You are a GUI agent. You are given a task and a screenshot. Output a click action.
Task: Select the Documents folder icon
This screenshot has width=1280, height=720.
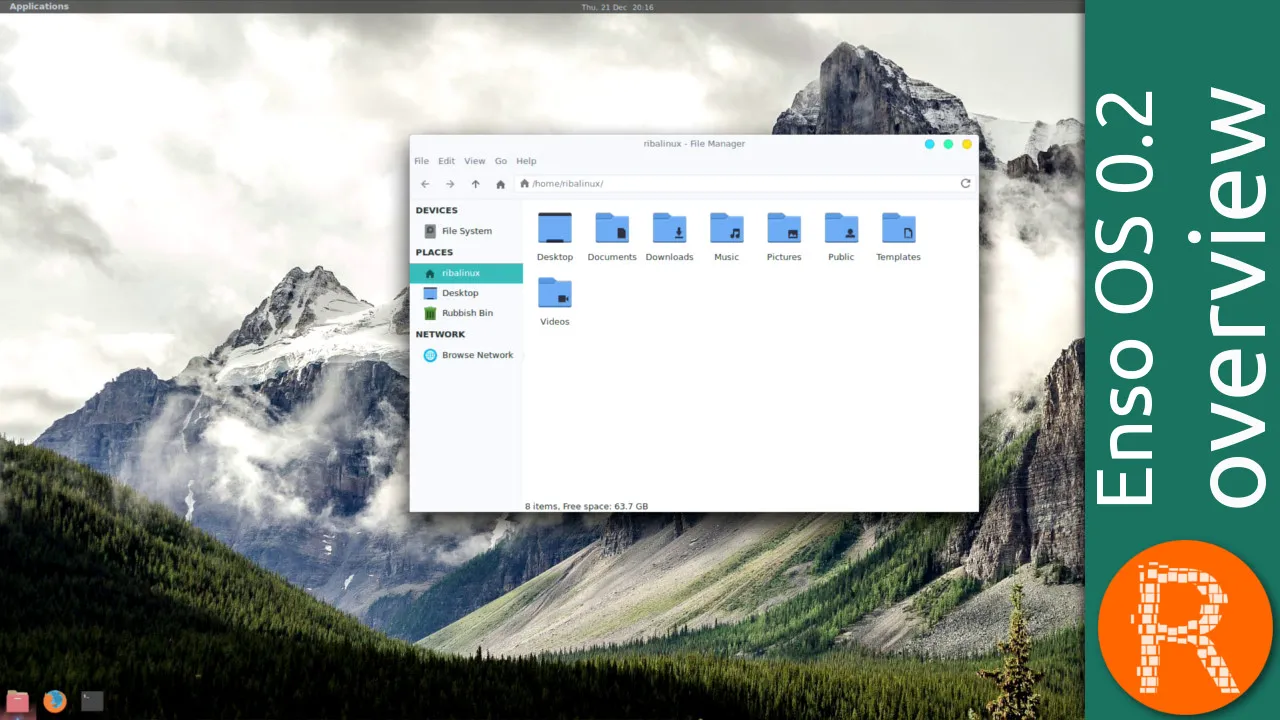point(612,228)
